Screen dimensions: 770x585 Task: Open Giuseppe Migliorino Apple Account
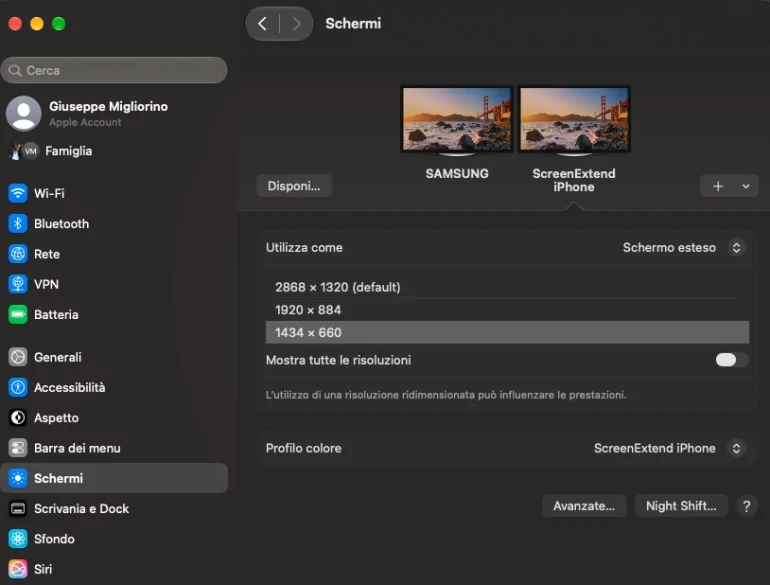pyautogui.click(x=114, y=113)
